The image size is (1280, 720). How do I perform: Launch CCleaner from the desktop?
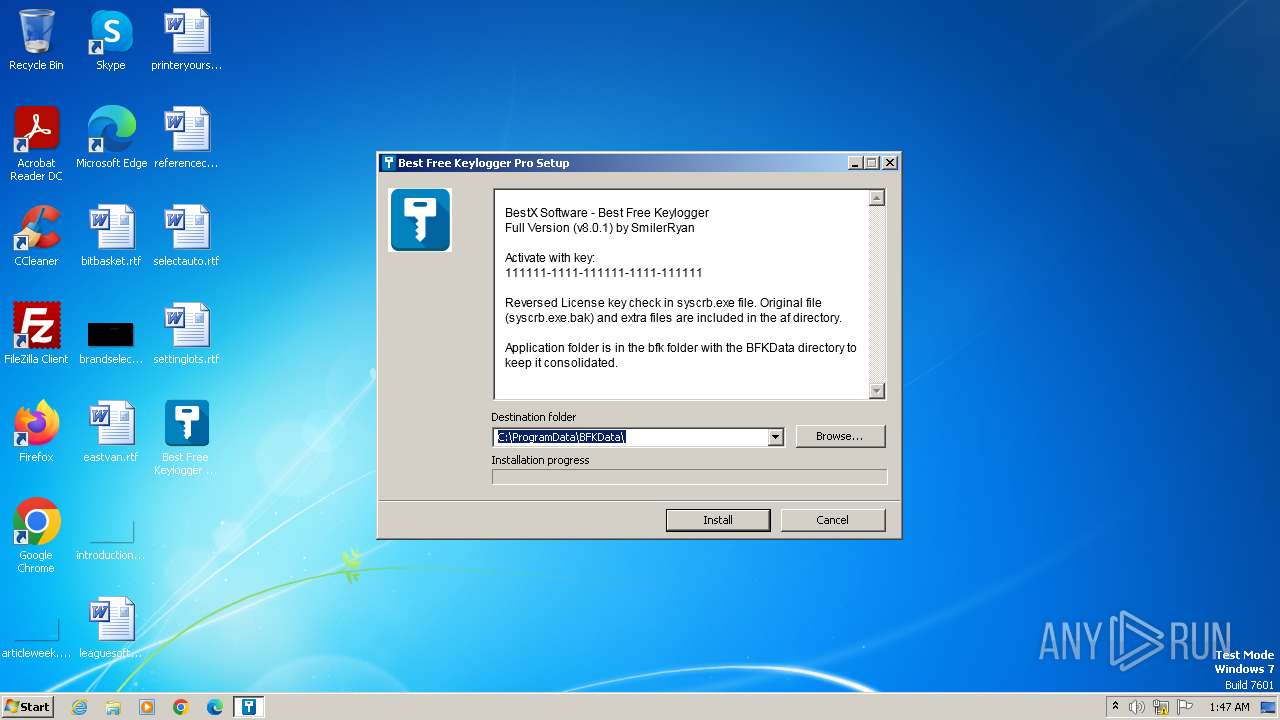coord(36,236)
